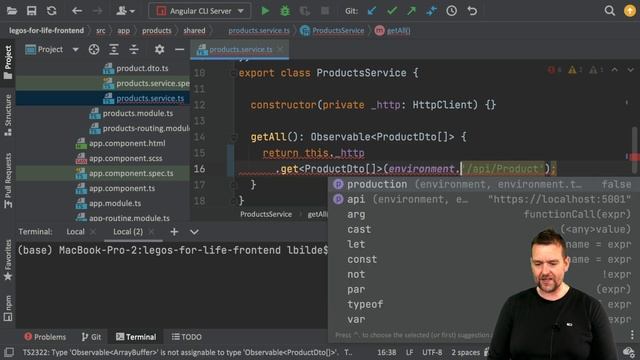Open app.component.html in project tree
Screen dimensions: 640x360
121,143
